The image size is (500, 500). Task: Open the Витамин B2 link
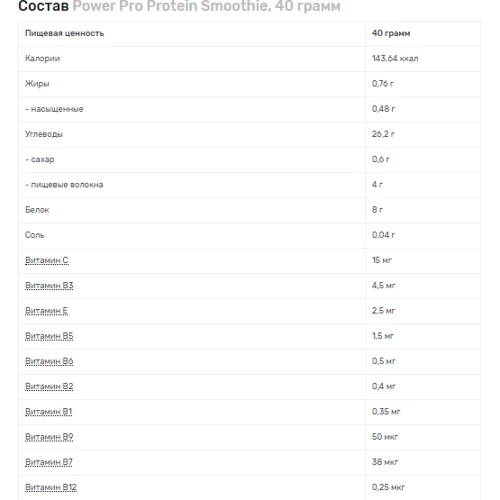(x=49, y=386)
